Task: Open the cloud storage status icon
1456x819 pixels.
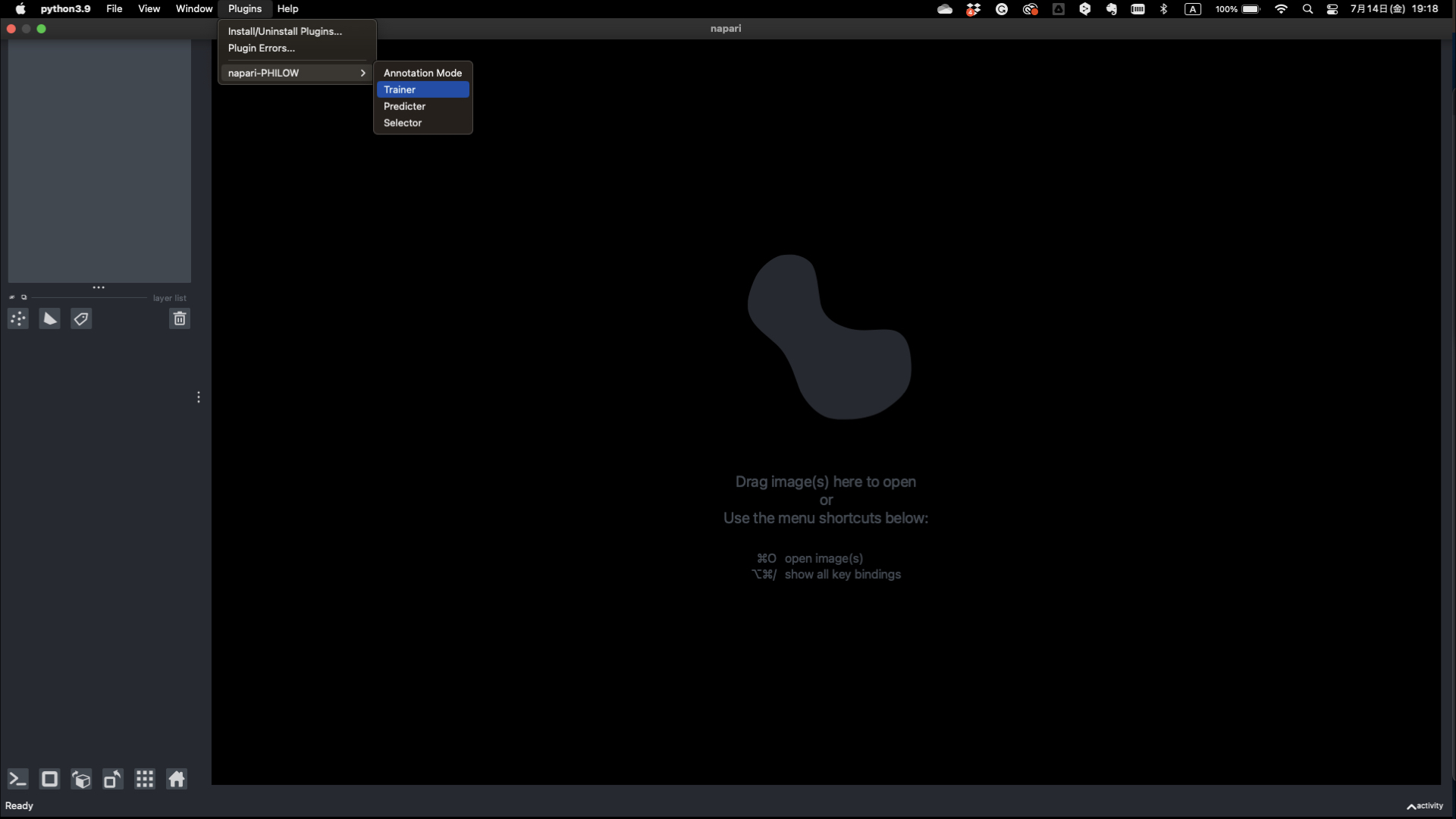Action: (x=945, y=9)
